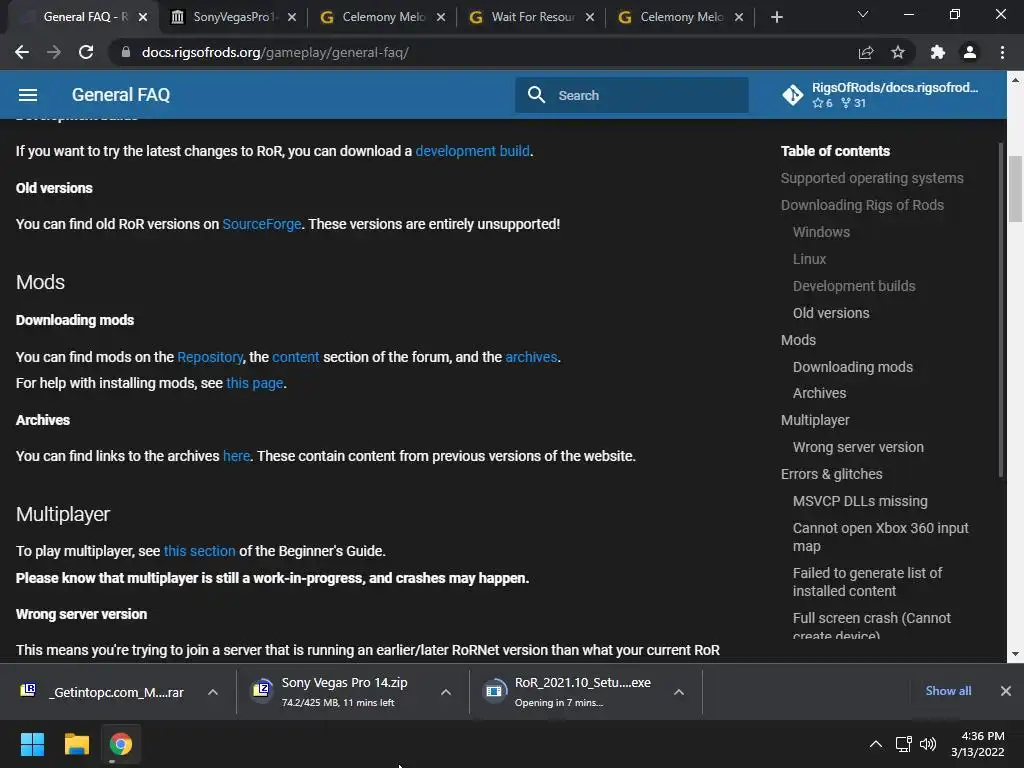Go forward in browser history
1024x768 pixels.
[54, 52]
